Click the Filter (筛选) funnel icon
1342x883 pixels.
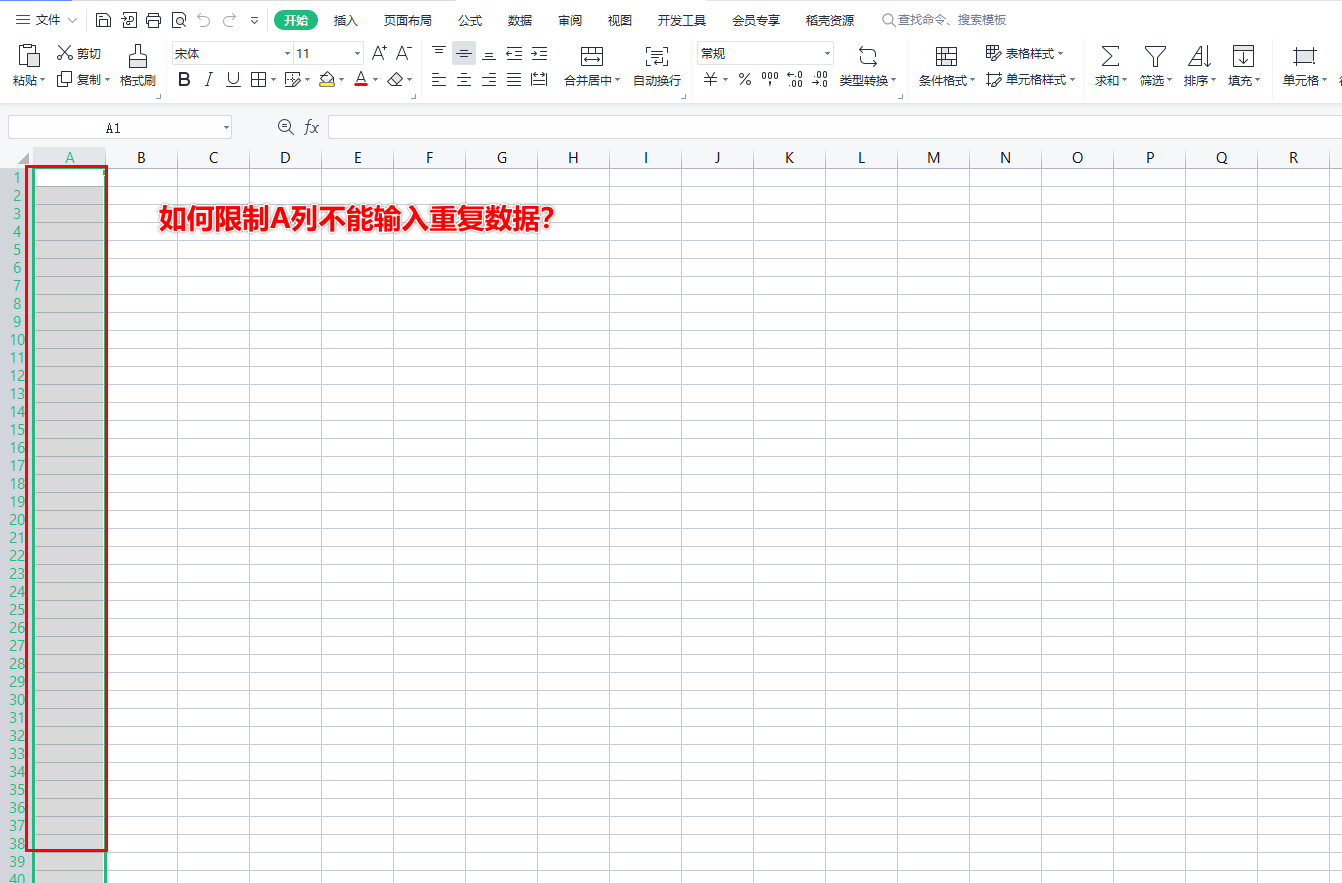[1155, 56]
